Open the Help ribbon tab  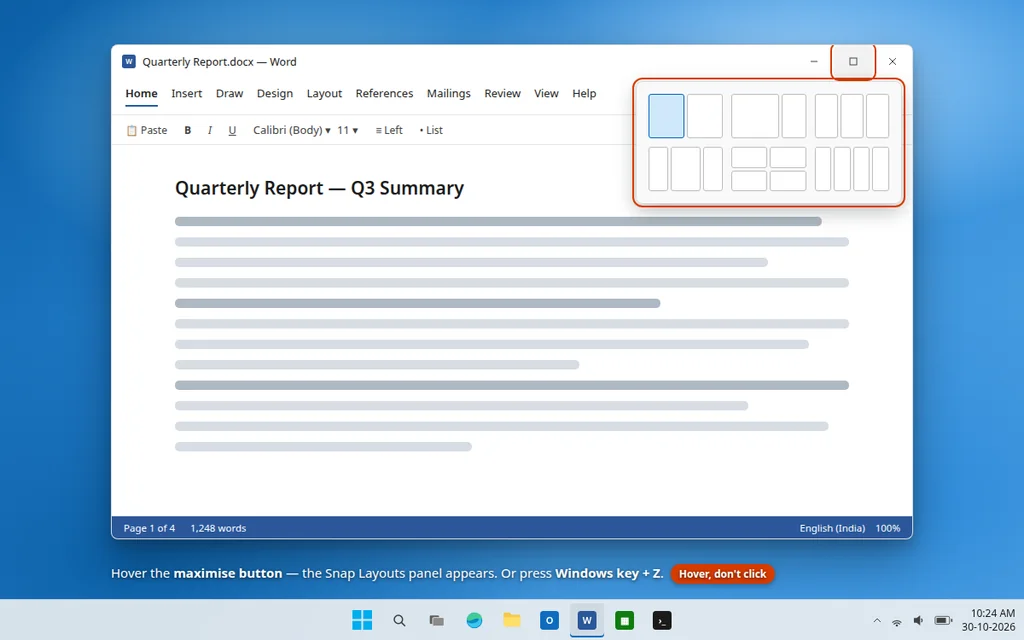pos(584,93)
